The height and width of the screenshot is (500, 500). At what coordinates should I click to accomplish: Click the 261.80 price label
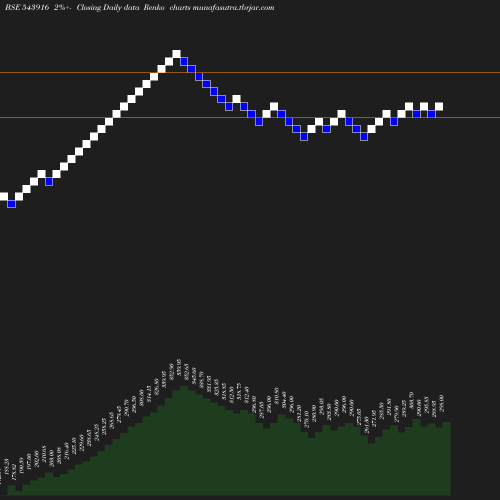[x=367, y=425]
